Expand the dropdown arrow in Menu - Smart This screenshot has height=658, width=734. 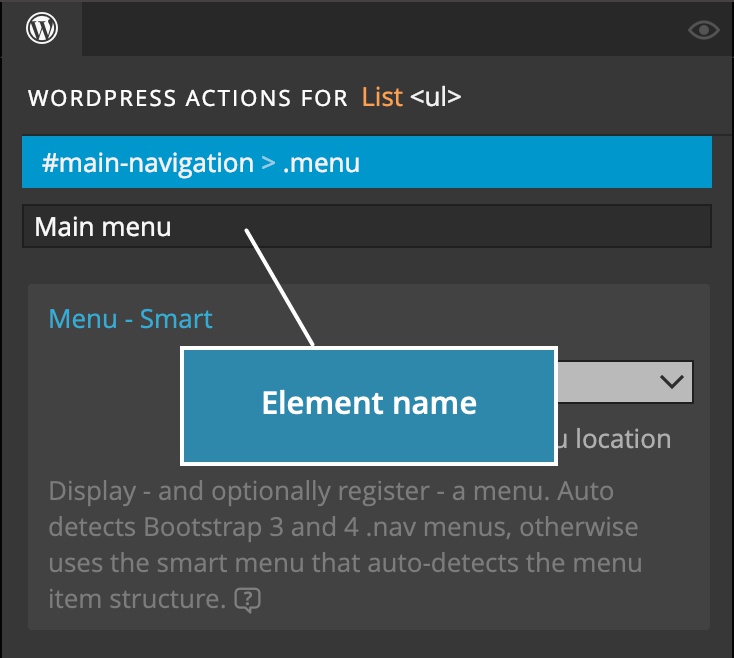tap(672, 381)
